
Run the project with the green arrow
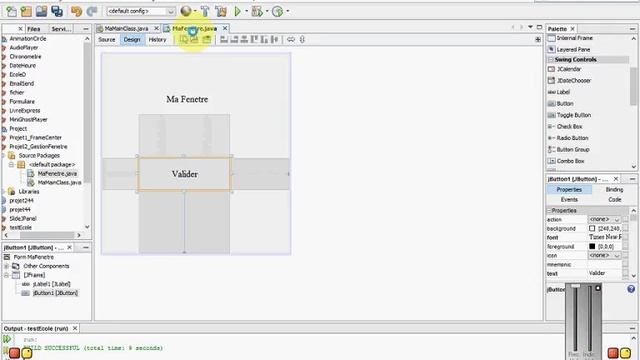[x=238, y=11]
